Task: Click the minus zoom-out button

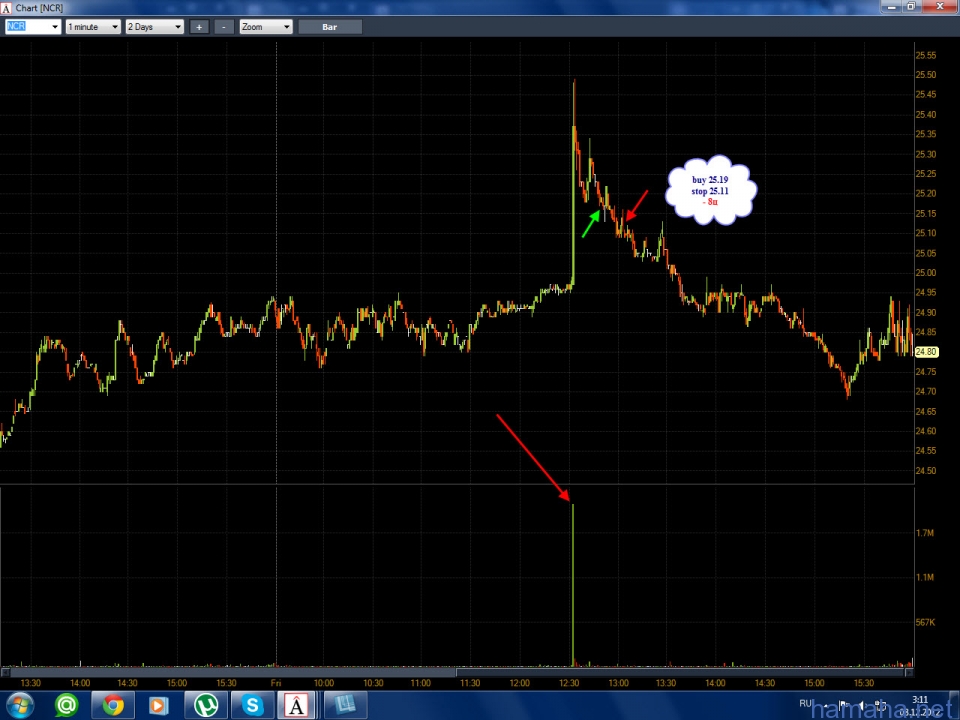Action: [x=223, y=27]
